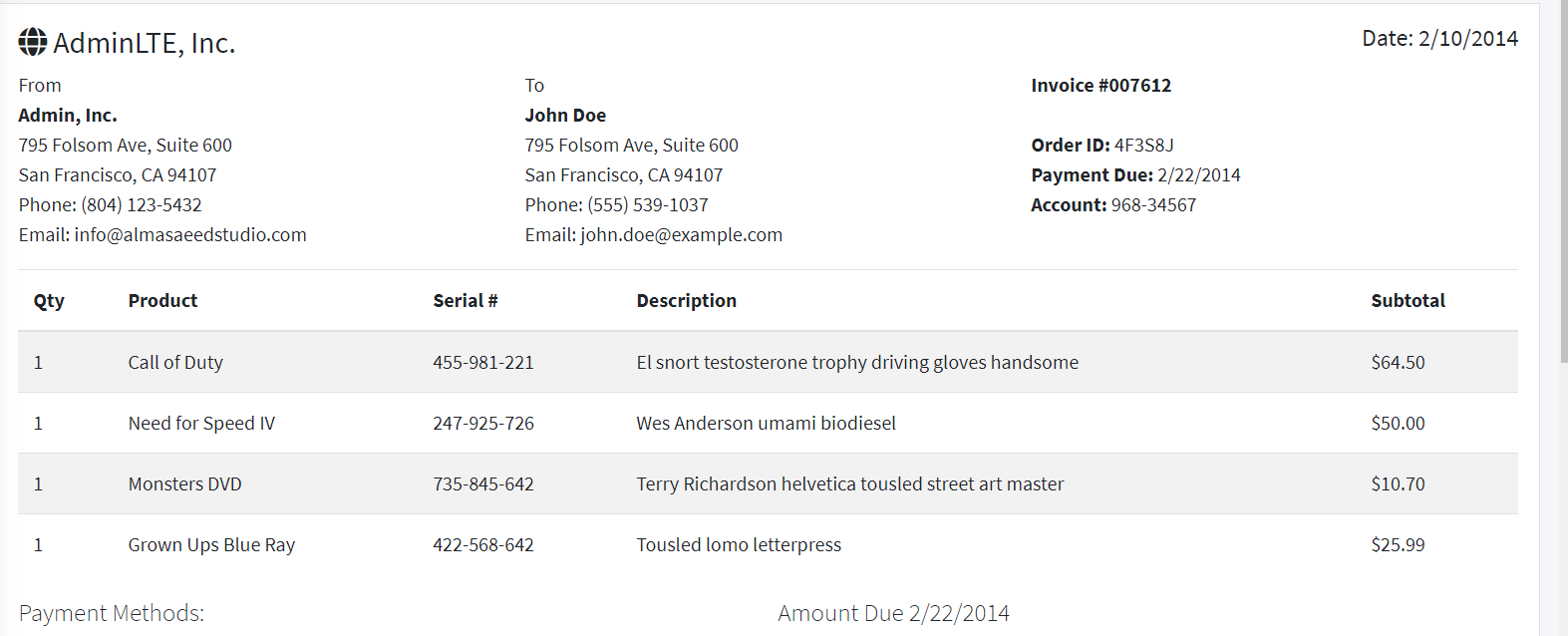
Task: Click the john.doe@example.com email address
Action: point(682,234)
